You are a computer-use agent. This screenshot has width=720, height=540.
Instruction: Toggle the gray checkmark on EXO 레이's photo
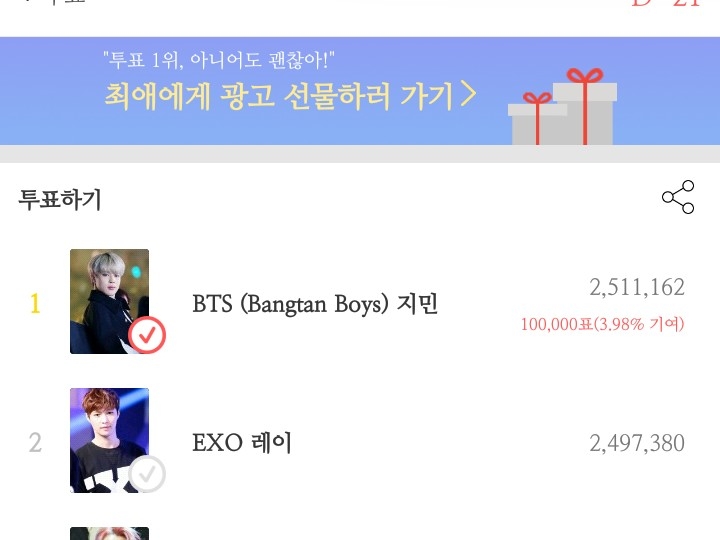coord(147,474)
